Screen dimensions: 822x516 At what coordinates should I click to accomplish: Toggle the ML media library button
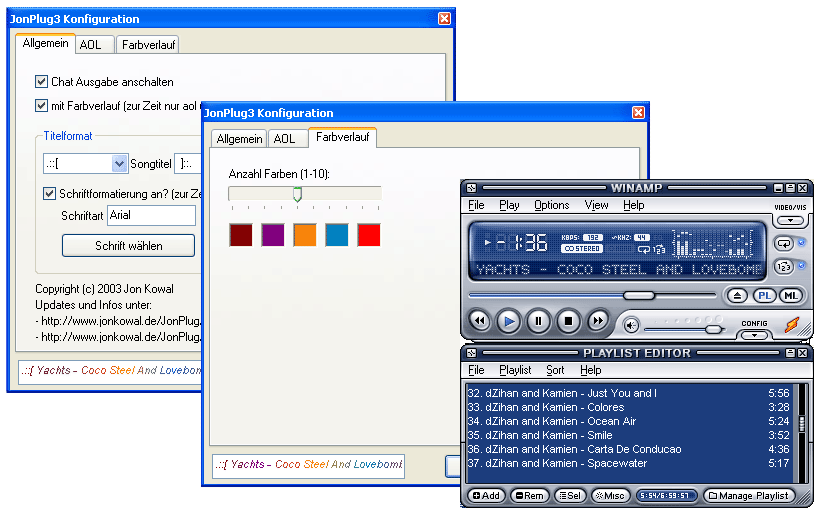pos(791,296)
